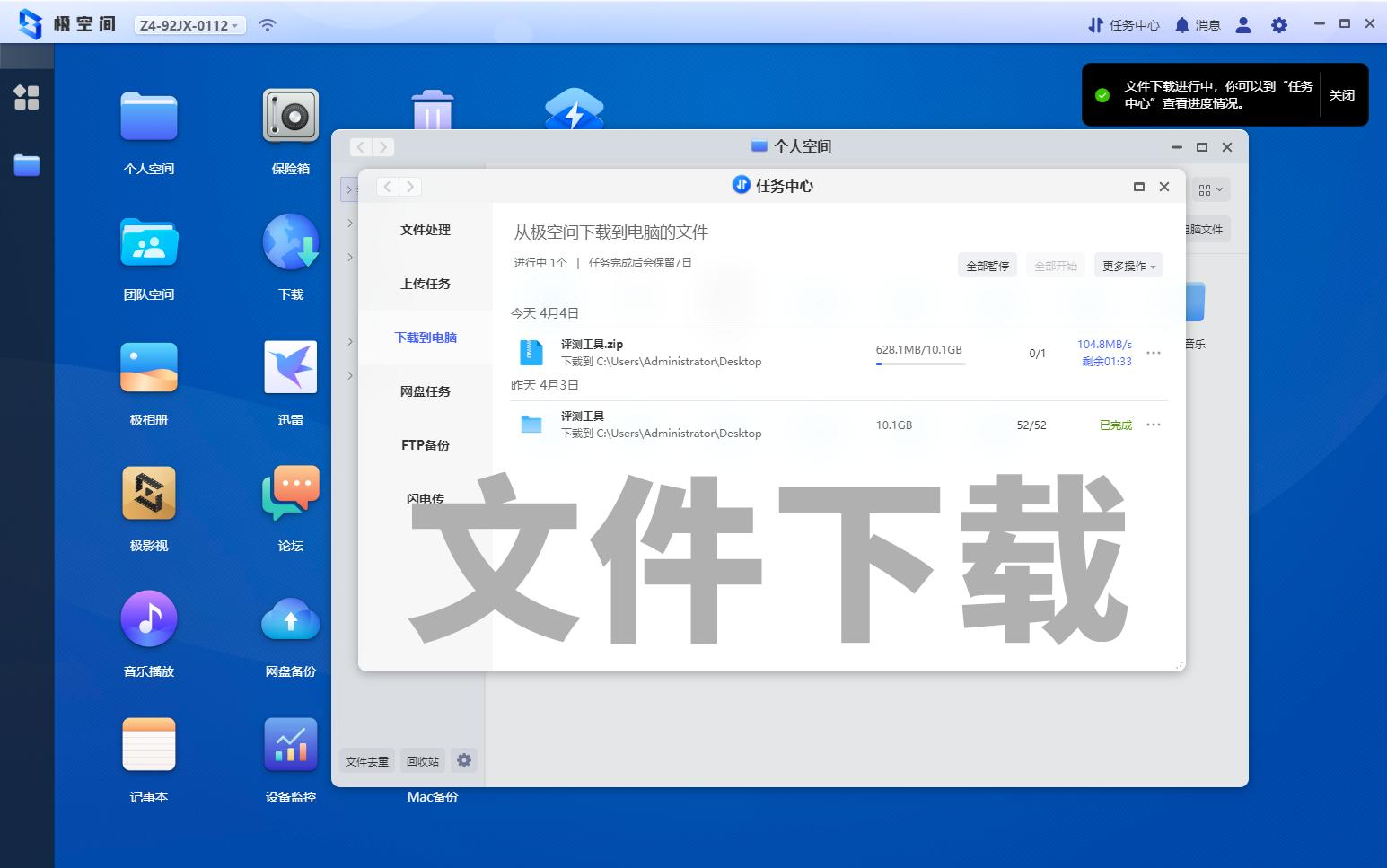Launch 设备监控 from the desktop
This screenshot has height=868, width=1387.
[289, 744]
